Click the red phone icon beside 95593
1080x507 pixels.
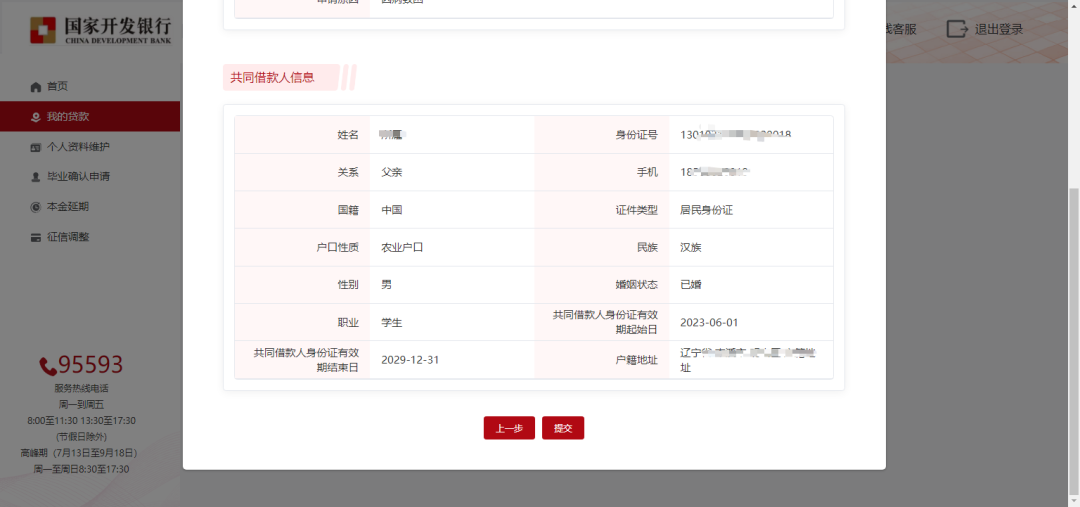pos(47,366)
